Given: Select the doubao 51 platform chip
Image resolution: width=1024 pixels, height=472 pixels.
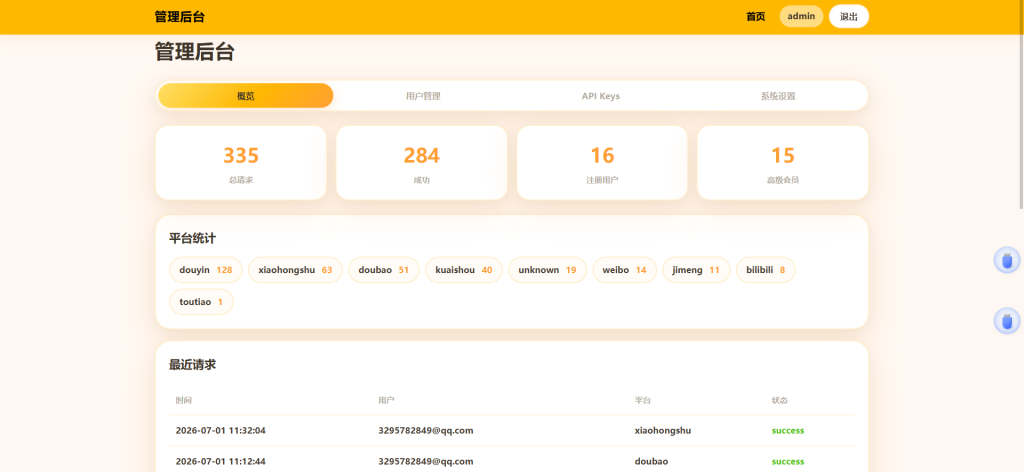Looking at the screenshot, I should point(384,270).
